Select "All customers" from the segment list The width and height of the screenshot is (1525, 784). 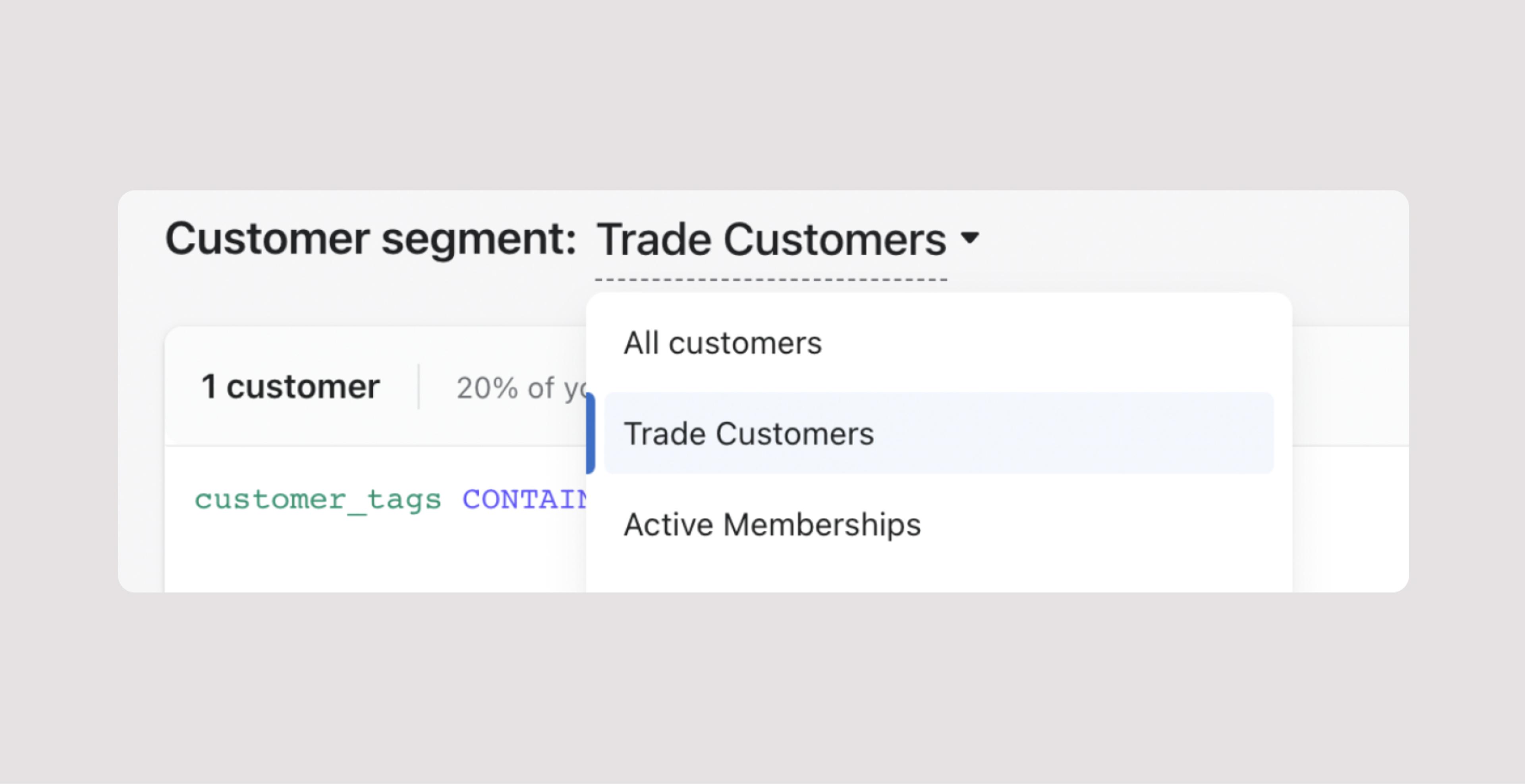pyautogui.click(x=722, y=343)
